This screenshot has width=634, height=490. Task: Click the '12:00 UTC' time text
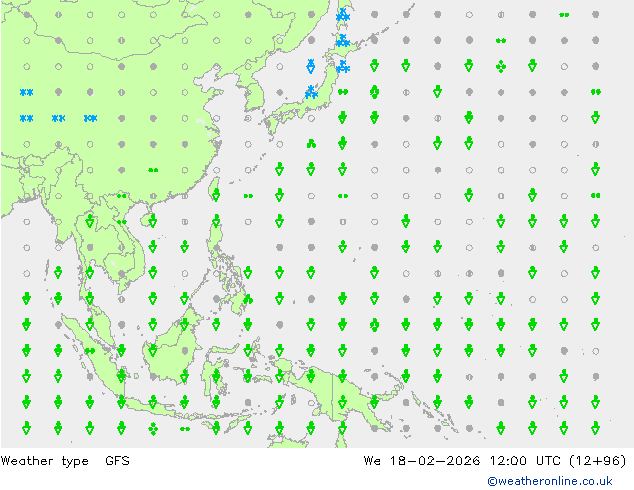pos(525,460)
